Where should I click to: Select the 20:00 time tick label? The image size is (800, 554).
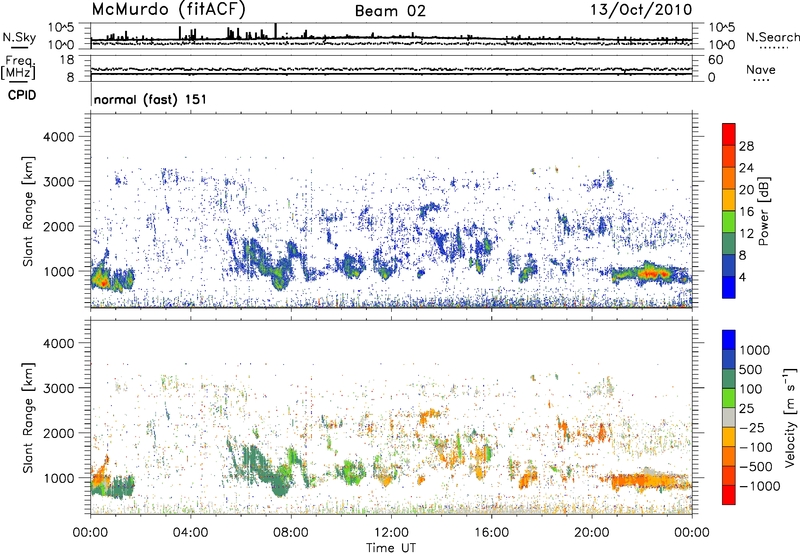coord(591,533)
